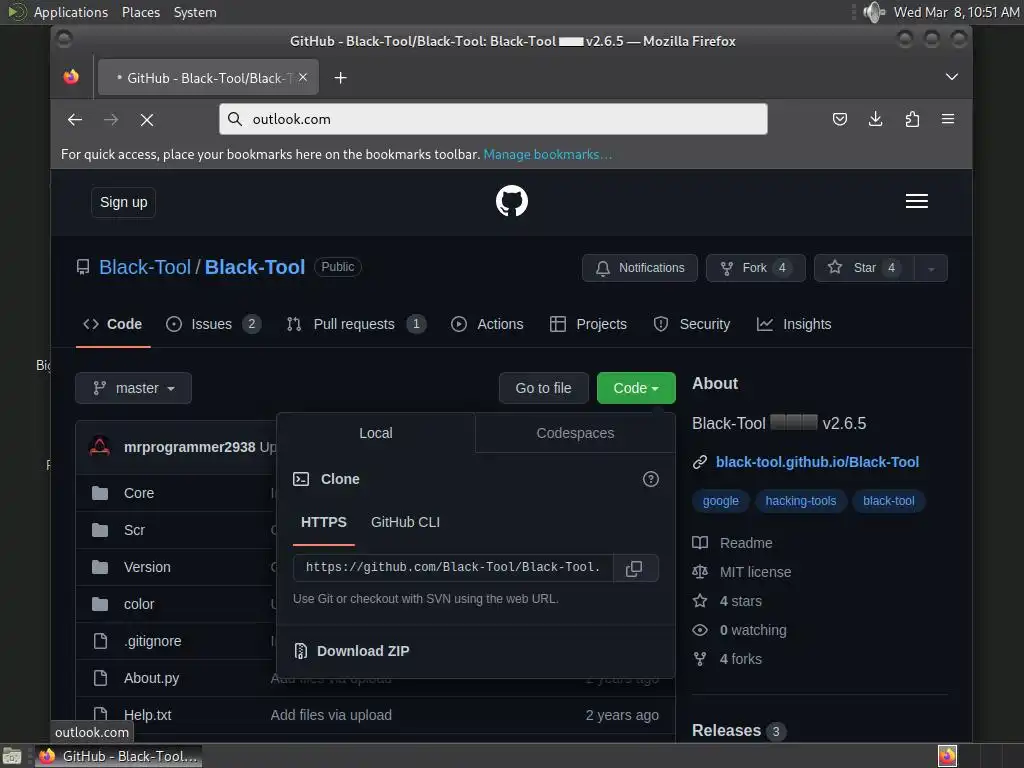Close the GitHub Black-Tool browser tab
The height and width of the screenshot is (768, 1024).
303,77
